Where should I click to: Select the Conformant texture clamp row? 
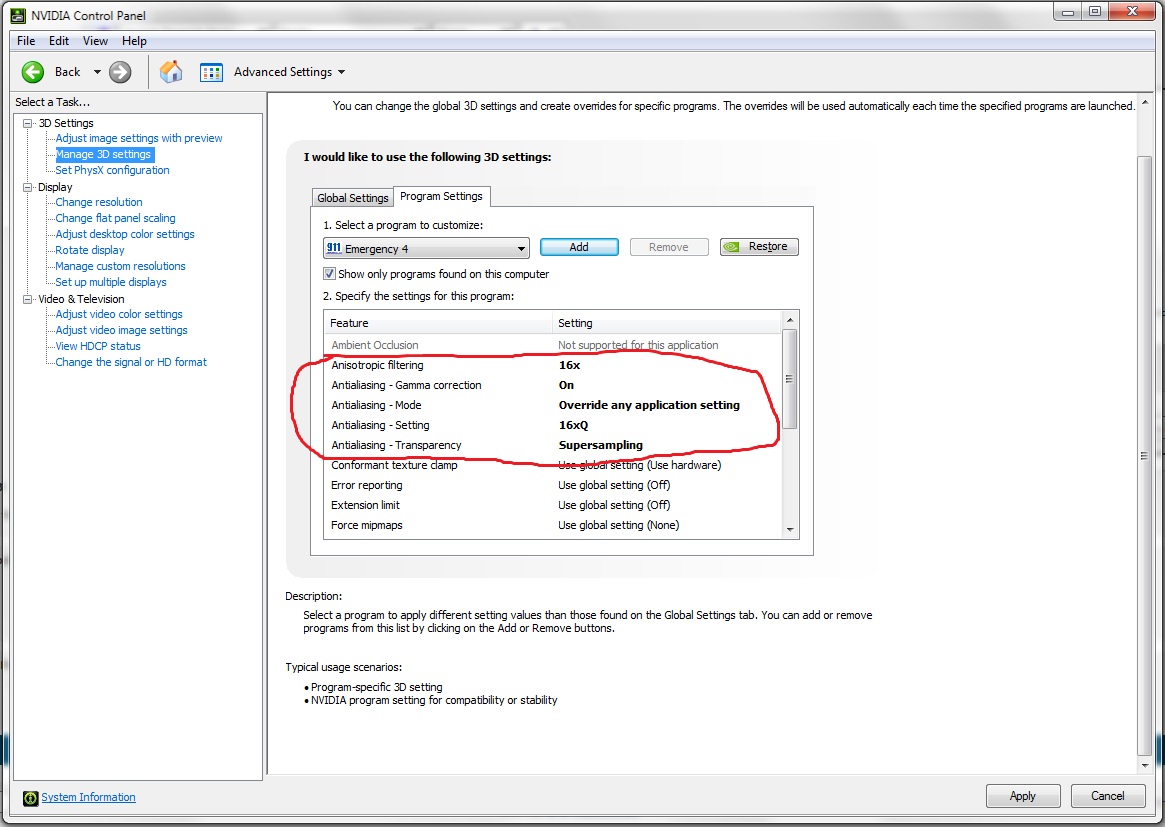tap(553, 466)
